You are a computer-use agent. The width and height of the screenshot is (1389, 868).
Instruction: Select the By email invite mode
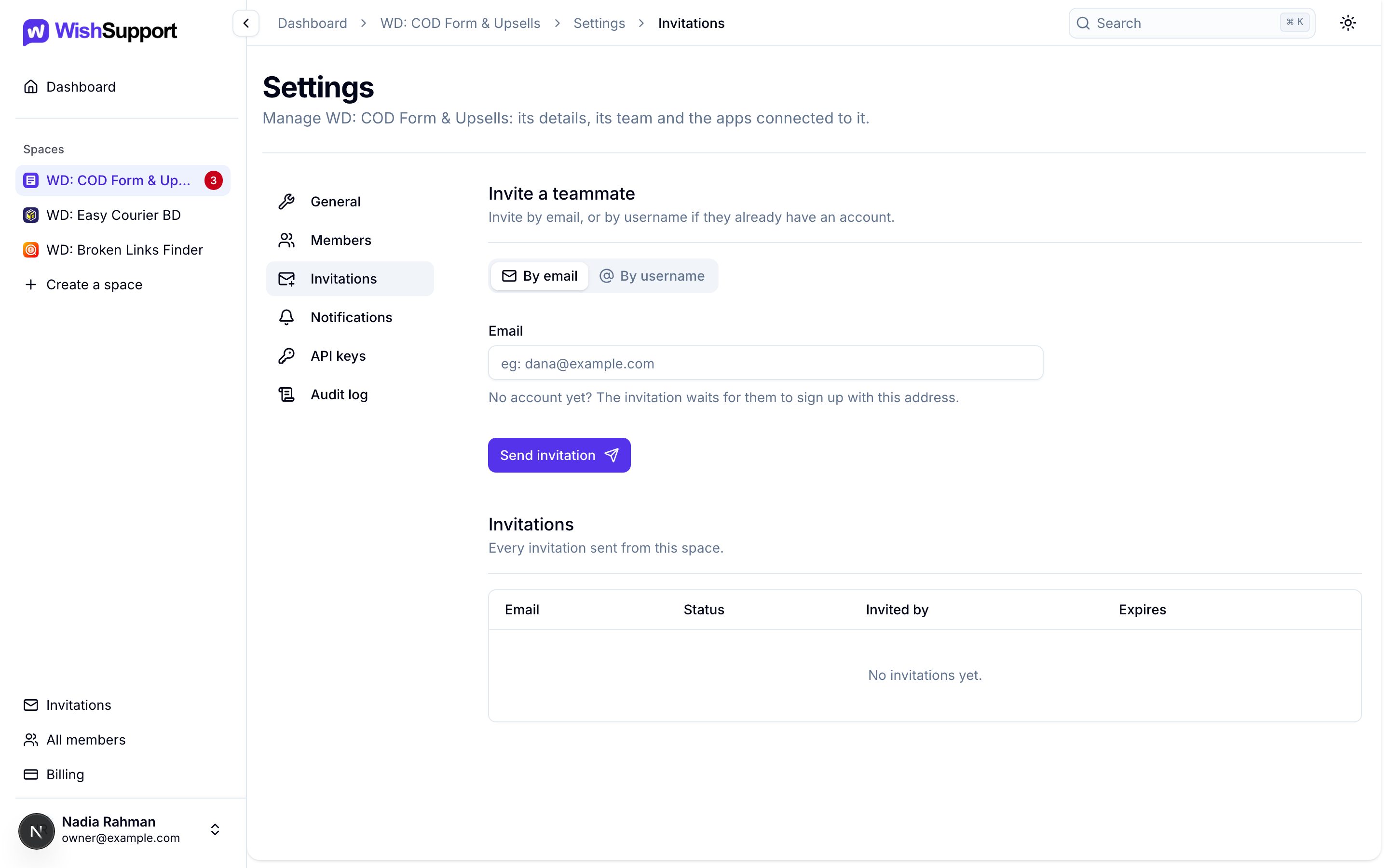pos(540,276)
